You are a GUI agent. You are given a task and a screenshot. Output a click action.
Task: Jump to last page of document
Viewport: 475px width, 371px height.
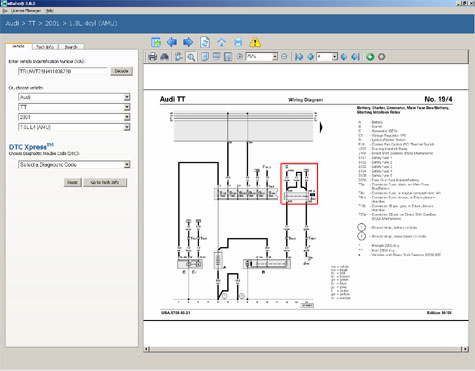356,57
